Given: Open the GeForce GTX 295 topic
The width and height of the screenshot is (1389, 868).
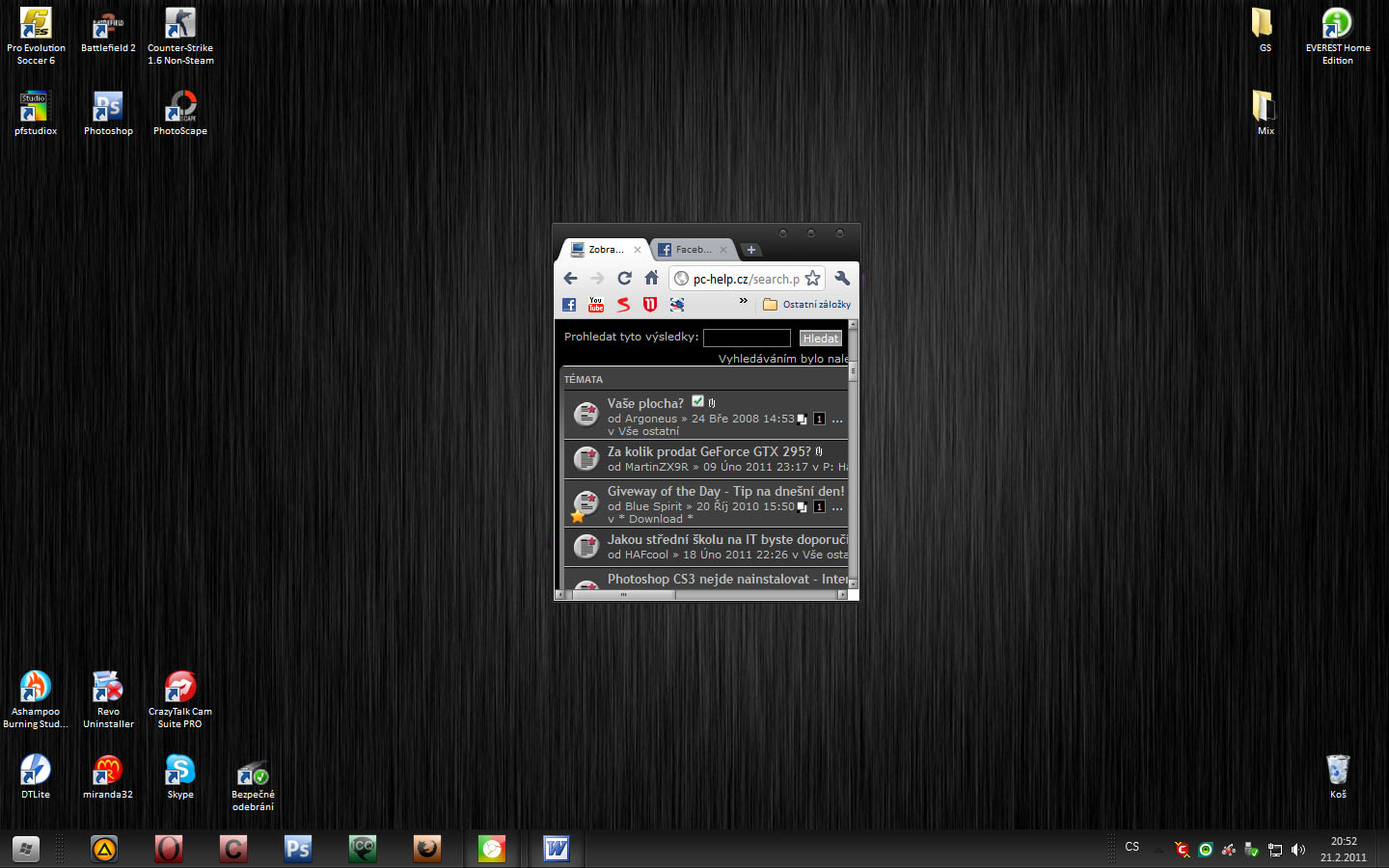Looking at the screenshot, I should 708,451.
